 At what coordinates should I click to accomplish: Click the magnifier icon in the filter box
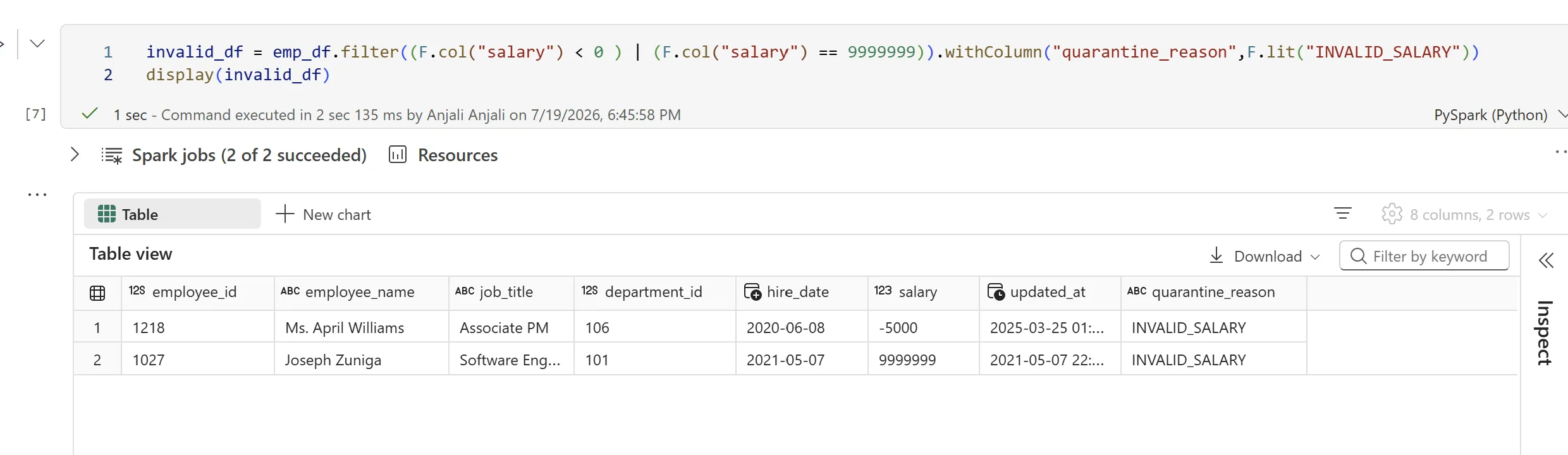point(1358,255)
